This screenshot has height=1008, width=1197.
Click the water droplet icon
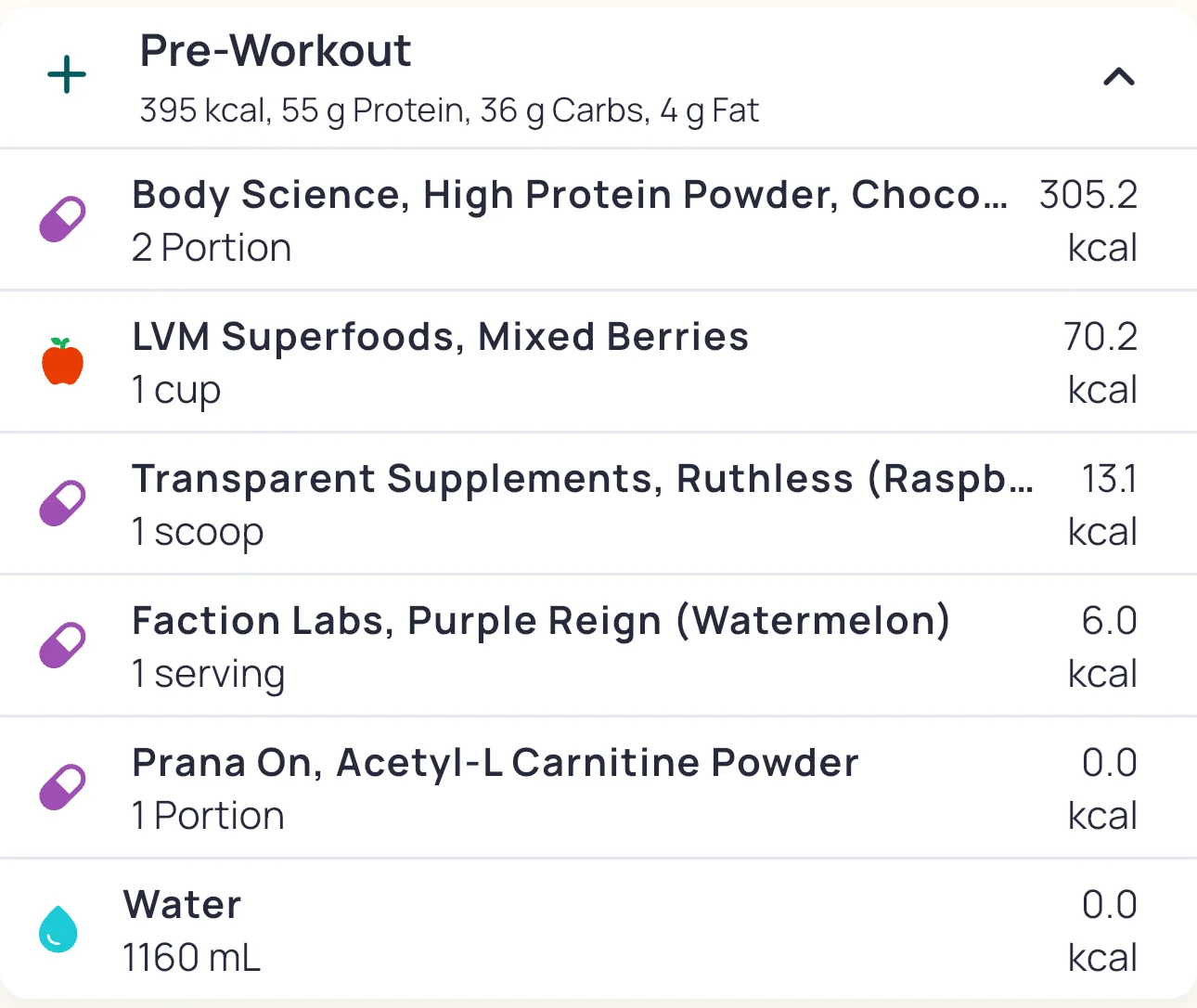tap(58, 929)
